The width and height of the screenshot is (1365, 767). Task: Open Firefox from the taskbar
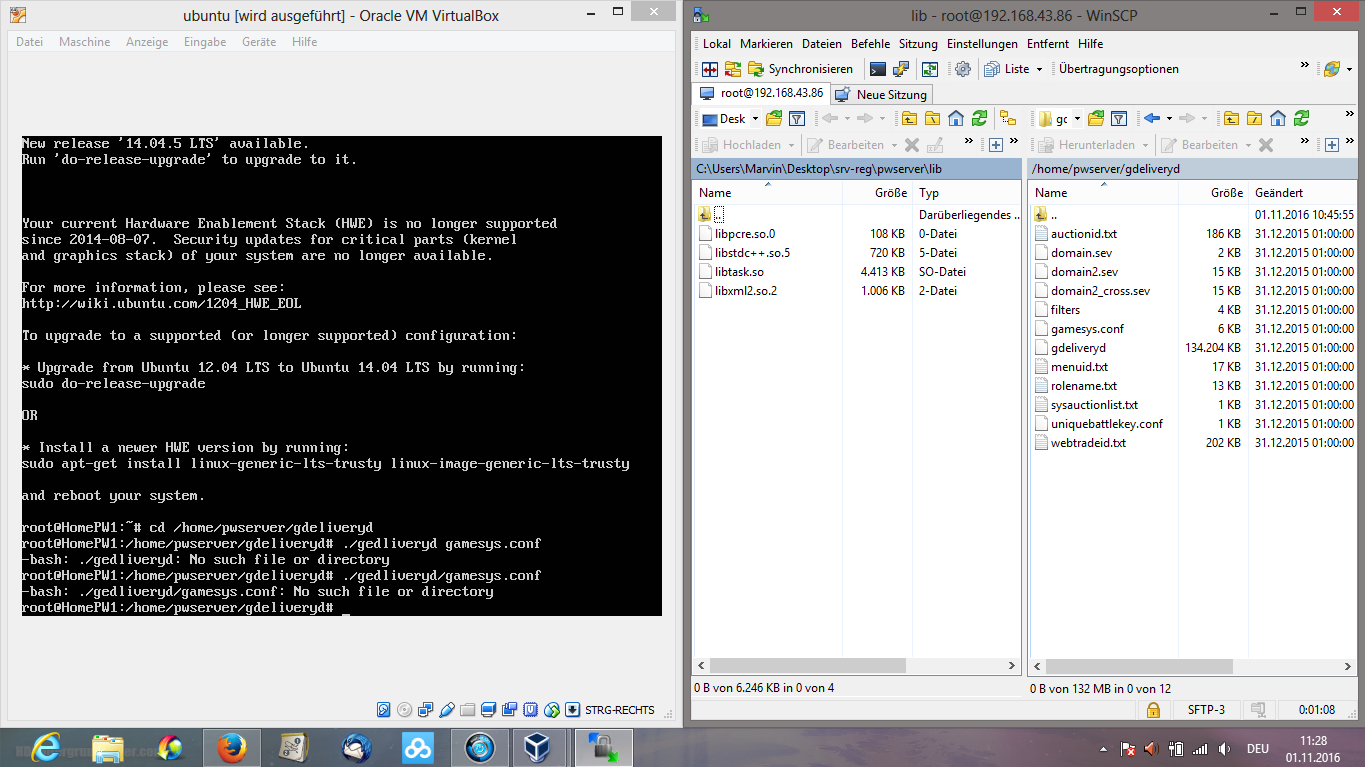[x=231, y=747]
